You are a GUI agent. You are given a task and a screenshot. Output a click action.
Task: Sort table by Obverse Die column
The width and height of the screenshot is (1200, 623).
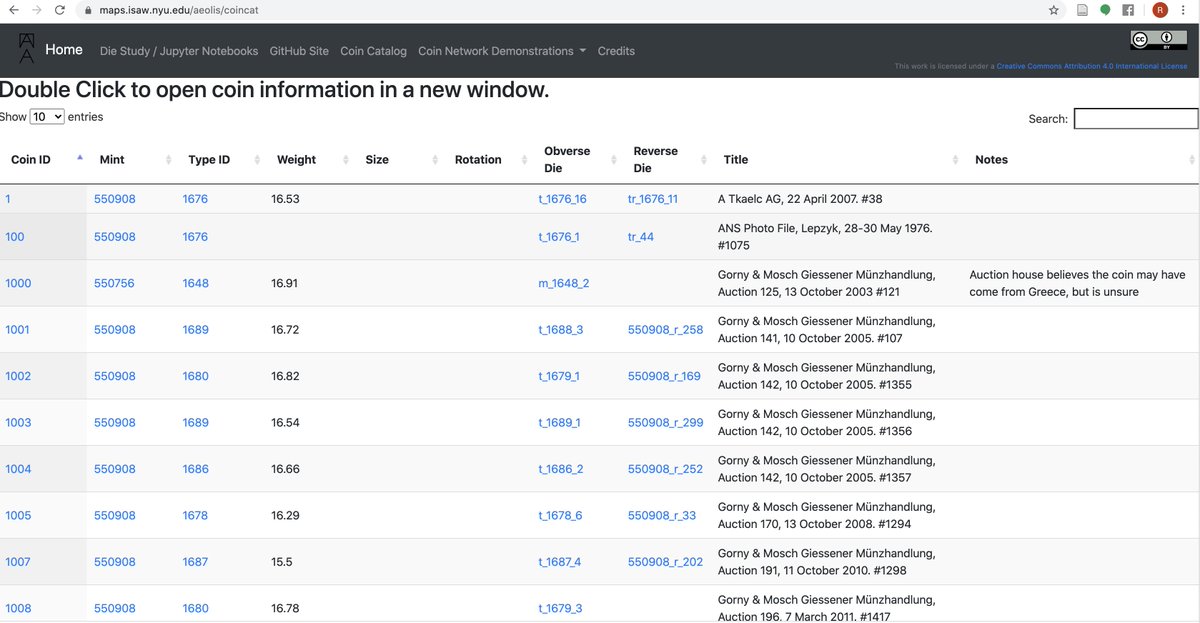pos(578,160)
